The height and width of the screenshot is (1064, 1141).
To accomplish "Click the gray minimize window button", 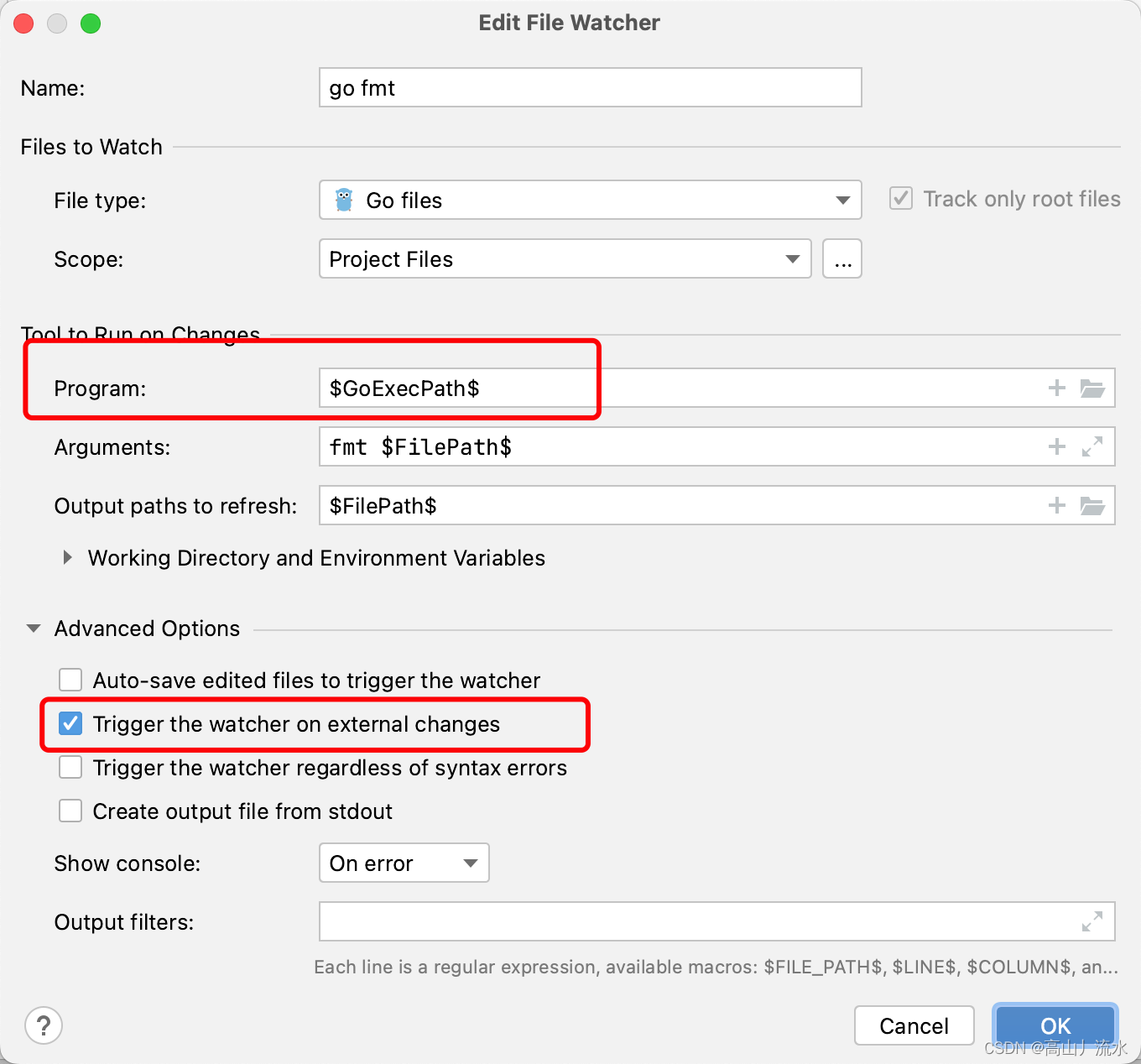I will [57, 23].
